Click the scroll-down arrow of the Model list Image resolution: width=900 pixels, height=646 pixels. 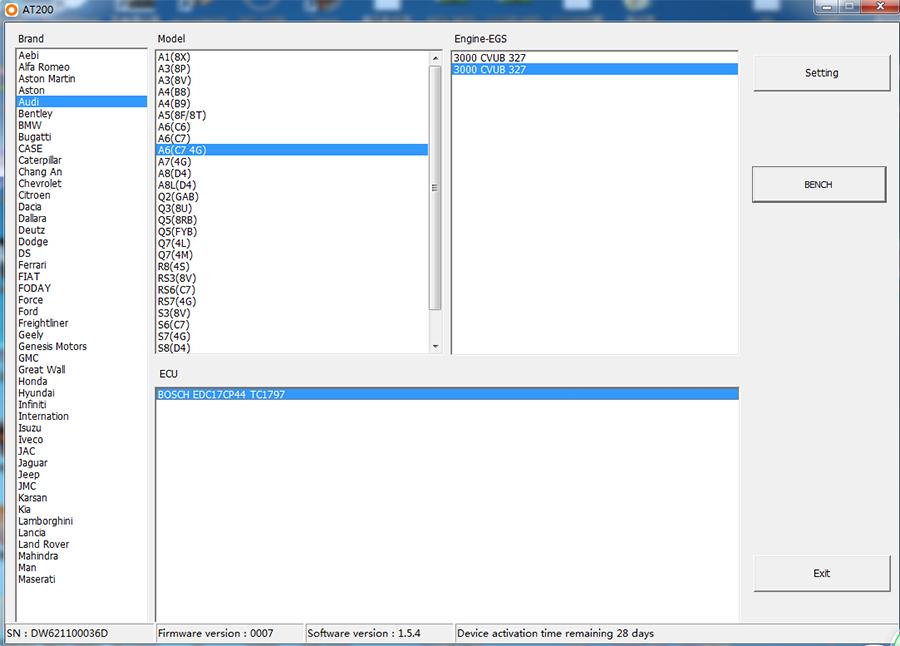pos(434,345)
